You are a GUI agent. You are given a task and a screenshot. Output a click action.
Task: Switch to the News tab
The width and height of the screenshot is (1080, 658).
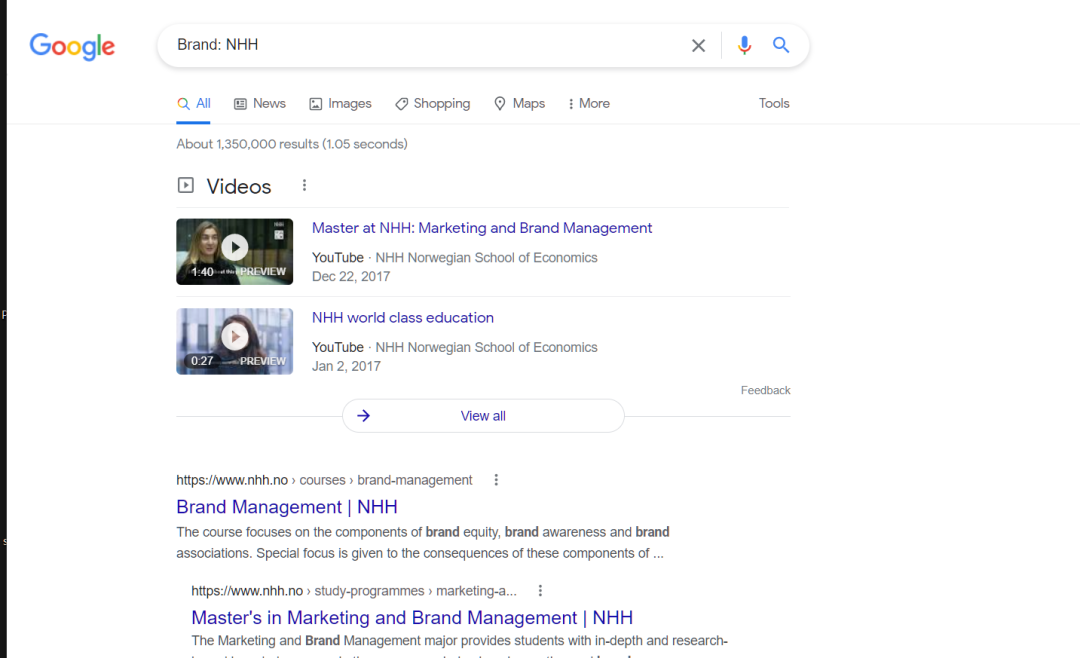260,103
